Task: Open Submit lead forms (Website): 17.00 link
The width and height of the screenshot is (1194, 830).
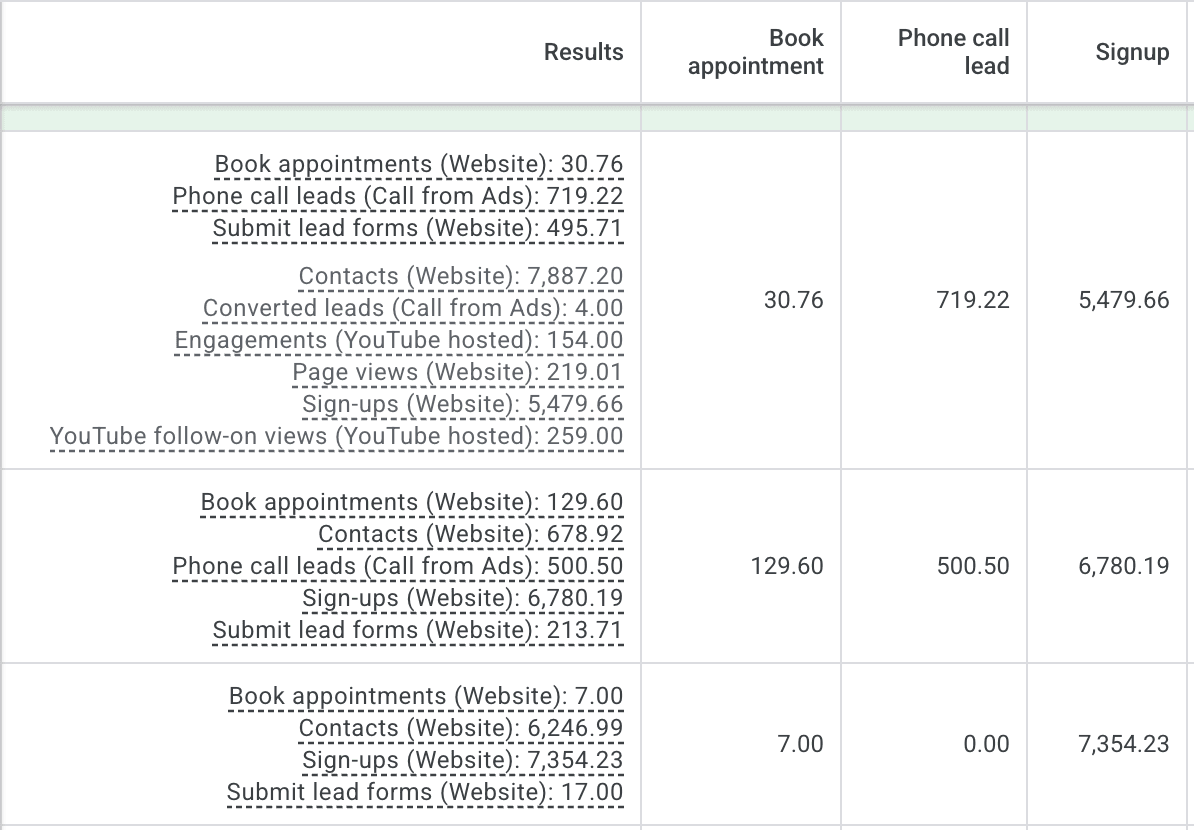Action: [425, 792]
